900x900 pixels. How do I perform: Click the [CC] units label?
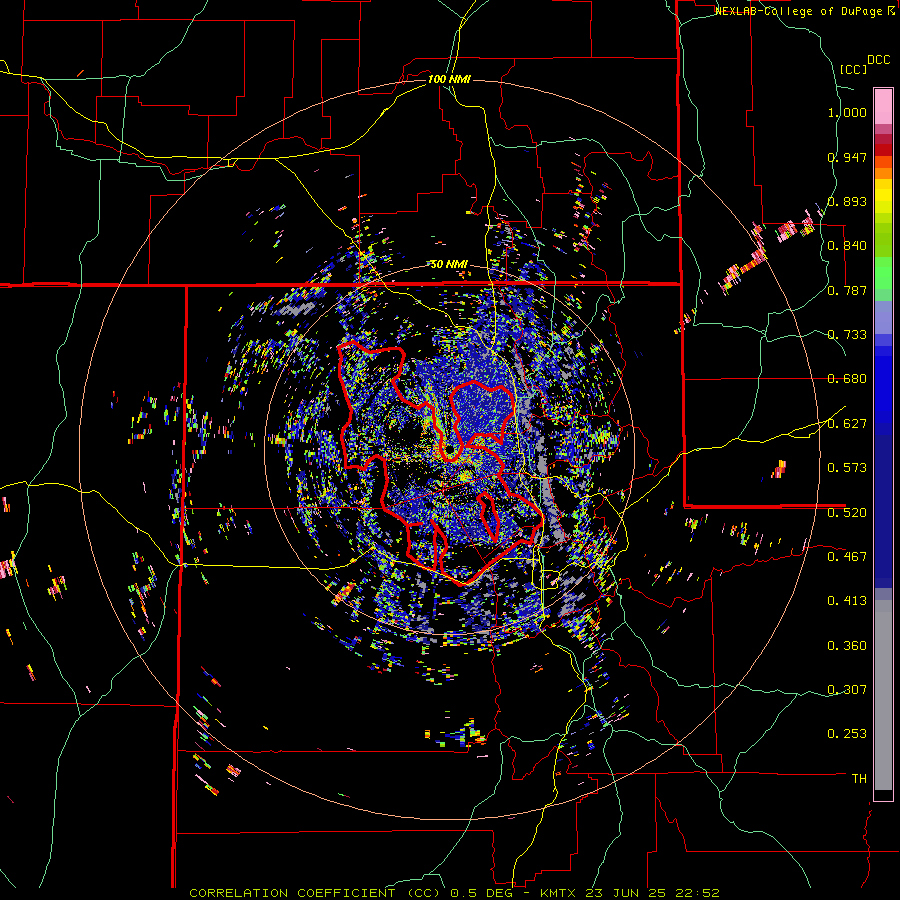[854, 69]
